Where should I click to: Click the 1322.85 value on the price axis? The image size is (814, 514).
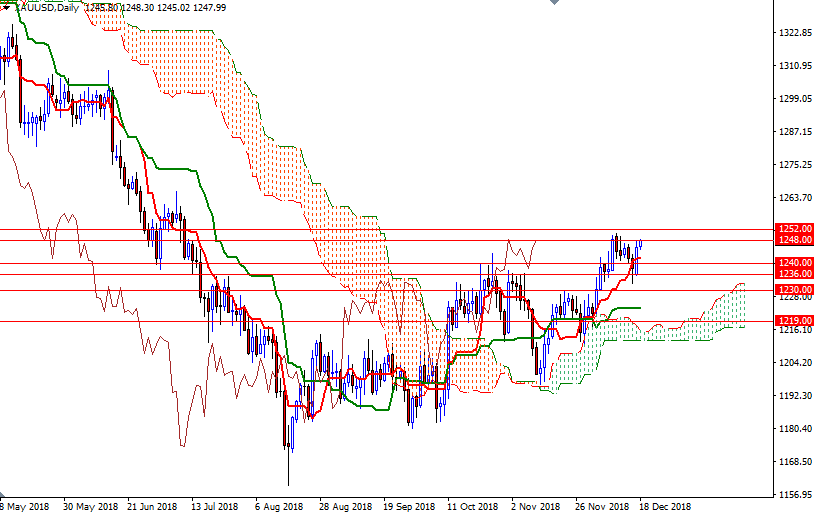pyautogui.click(x=794, y=33)
